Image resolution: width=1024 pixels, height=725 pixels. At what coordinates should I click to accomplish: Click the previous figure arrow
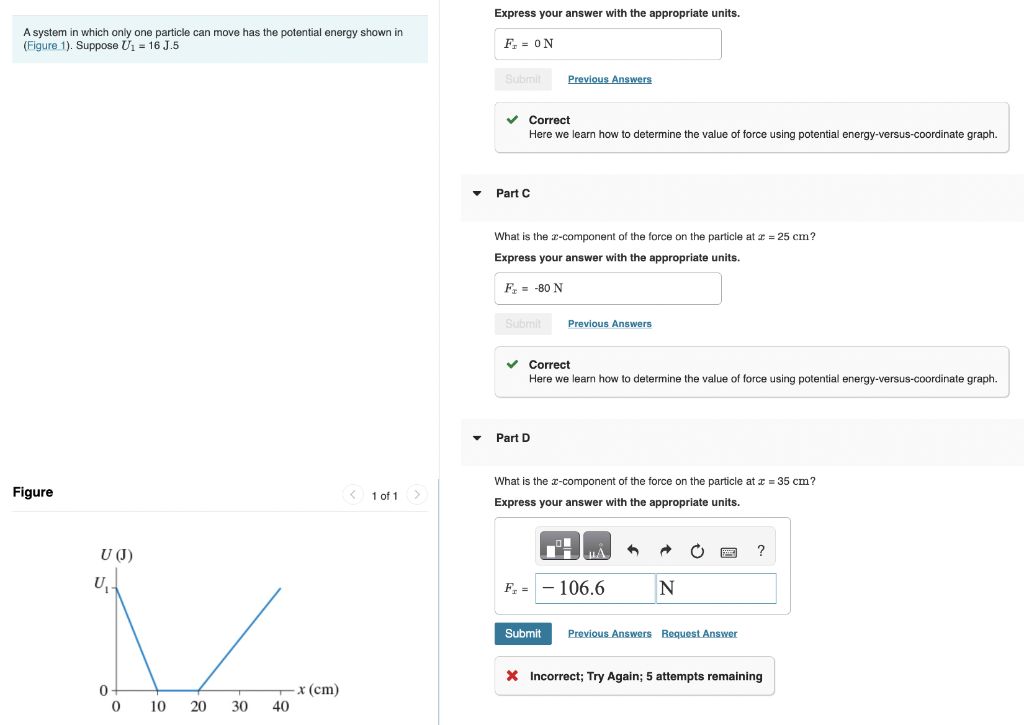(353, 494)
